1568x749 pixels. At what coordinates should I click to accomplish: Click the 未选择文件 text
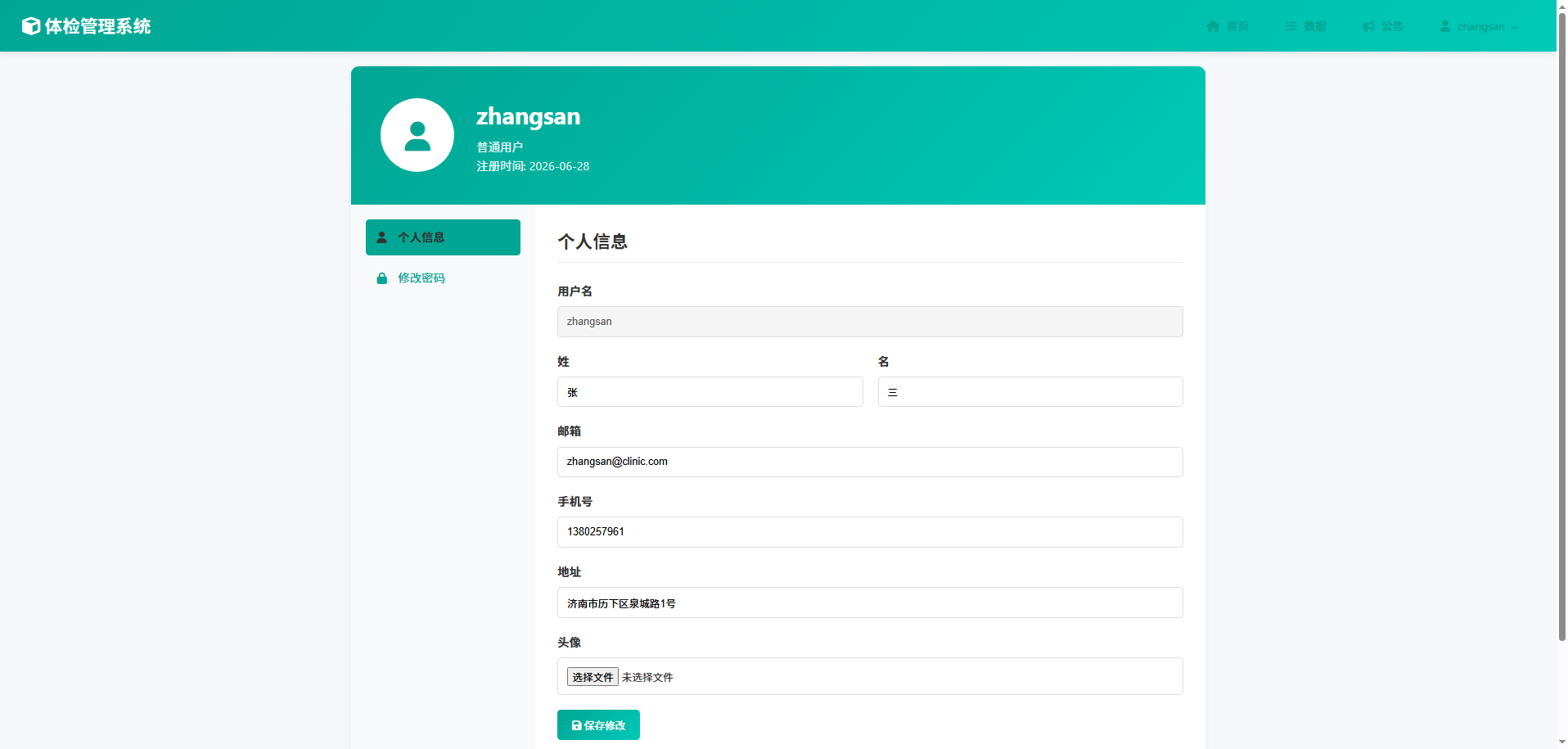[647, 677]
